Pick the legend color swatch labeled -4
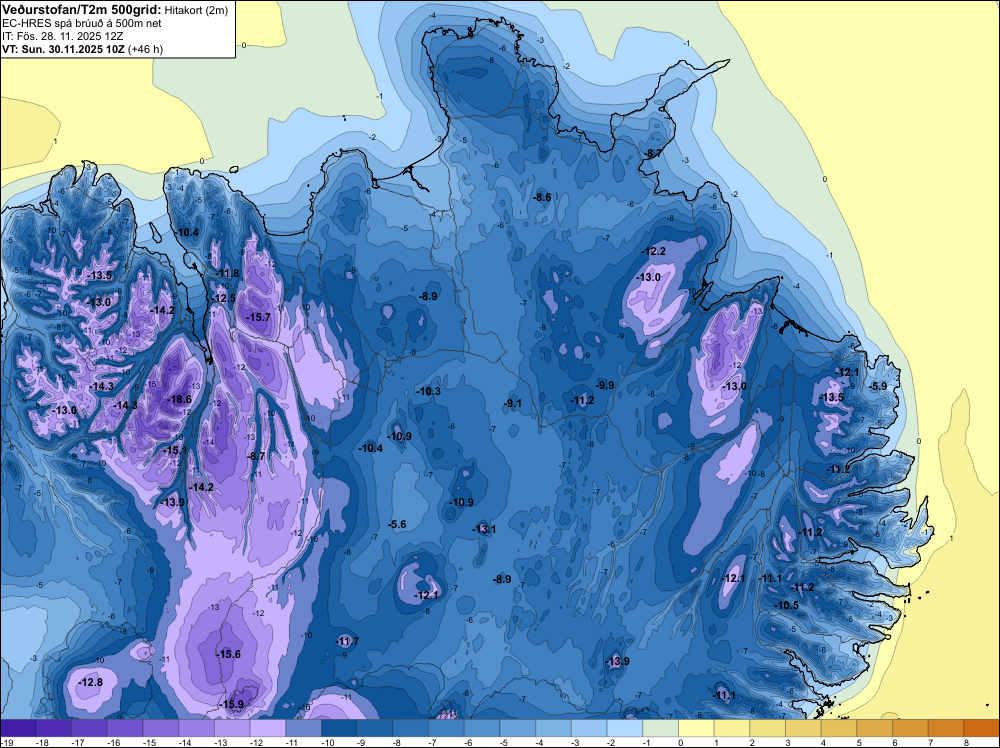This screenshot has width=1000, height=748. coord(554,728)
